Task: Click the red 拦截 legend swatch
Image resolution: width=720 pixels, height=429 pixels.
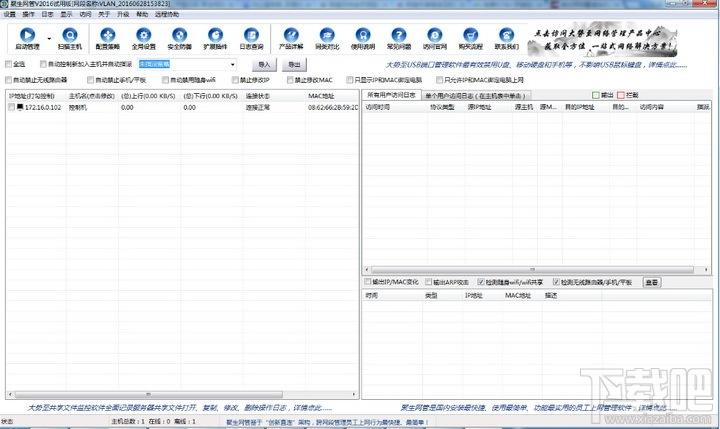Action: coord(621,95)
